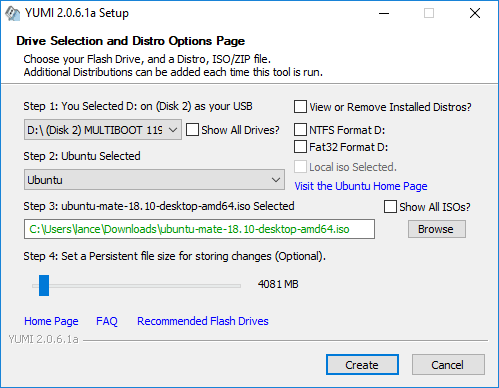This screenshot has width=499, height=388.
Task: Click Step 4 persistent file size label
Action: [x=174, y=256]
